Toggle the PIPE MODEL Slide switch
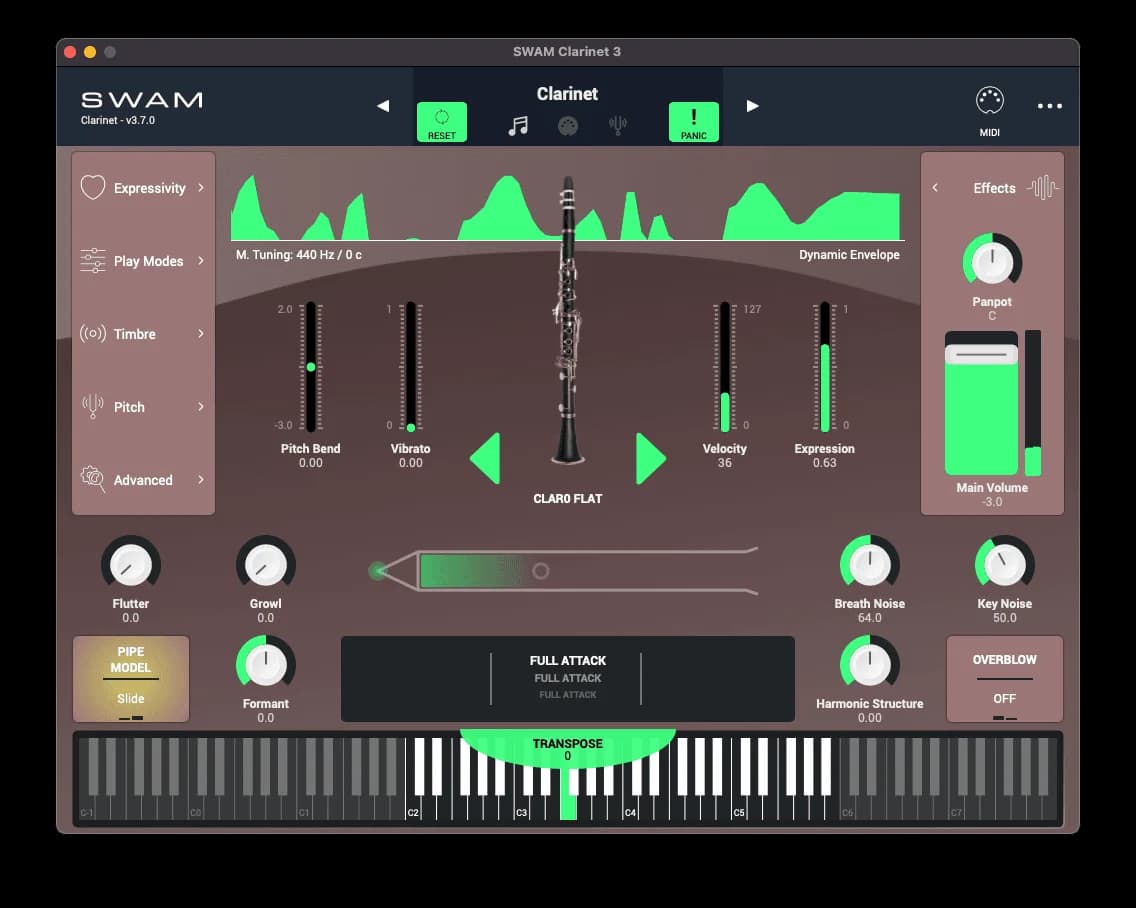Viewport: 1136px width, 908px height. 131,679
